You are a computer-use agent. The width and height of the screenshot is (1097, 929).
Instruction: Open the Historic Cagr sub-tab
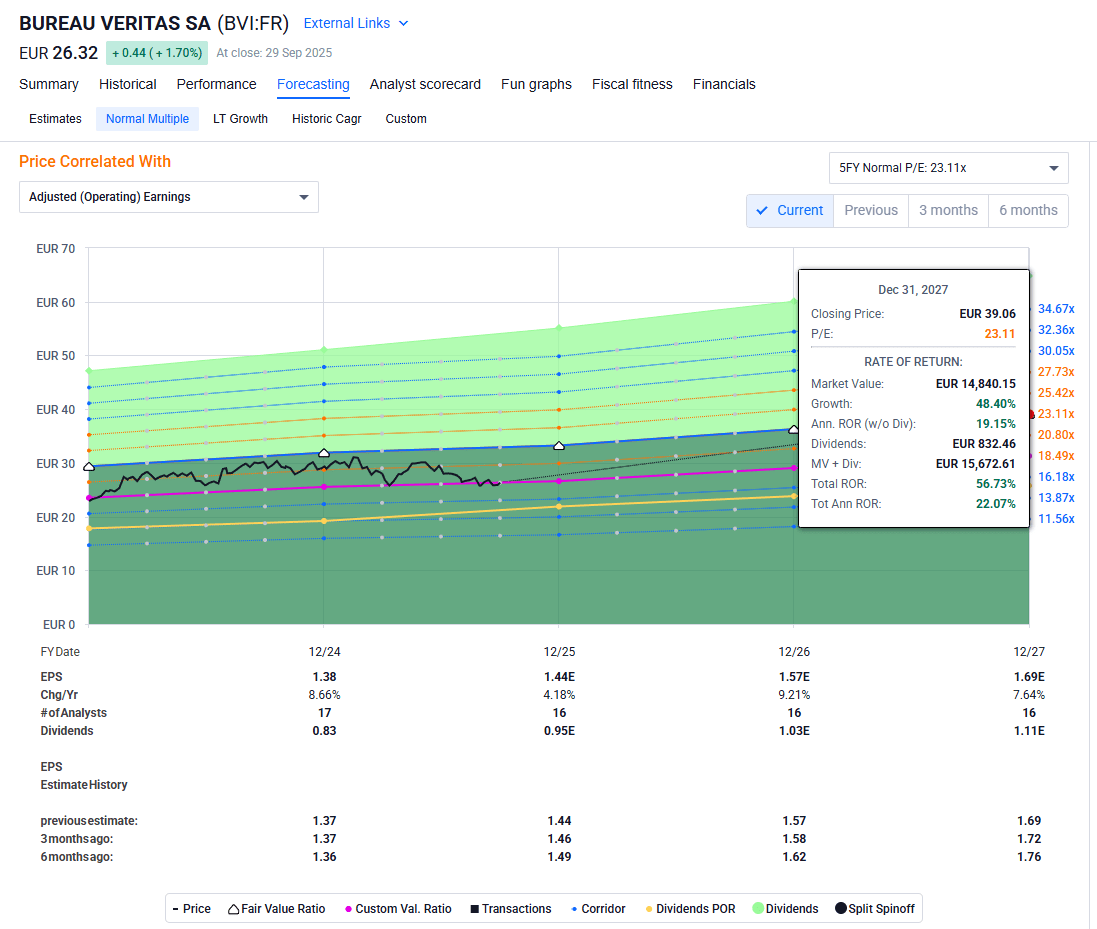(x=326, y=118)
